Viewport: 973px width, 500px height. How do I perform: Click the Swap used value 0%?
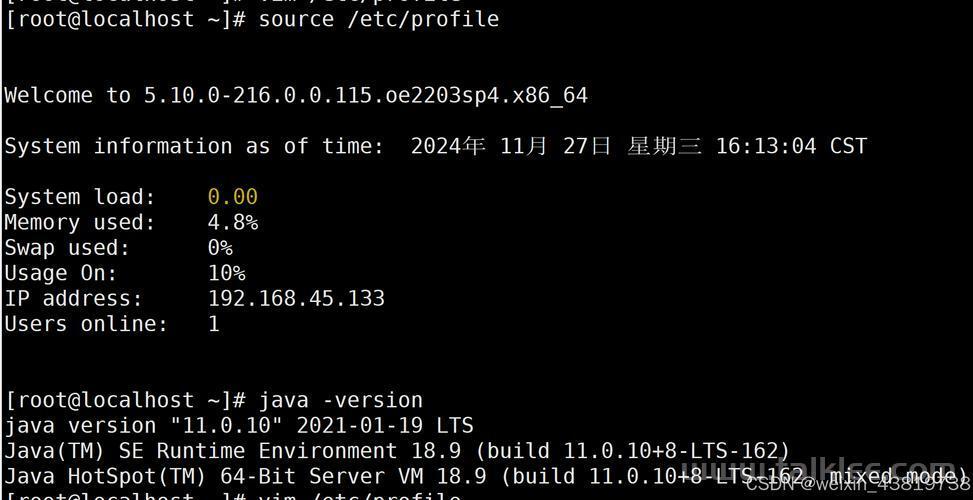click(x=220, y=248)
